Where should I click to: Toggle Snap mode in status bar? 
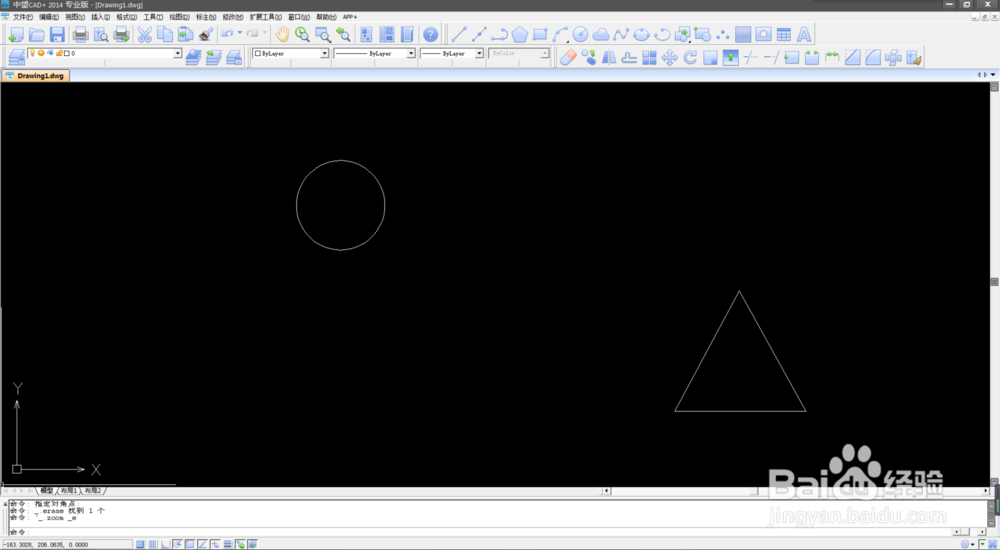click(x=140, y=544)
